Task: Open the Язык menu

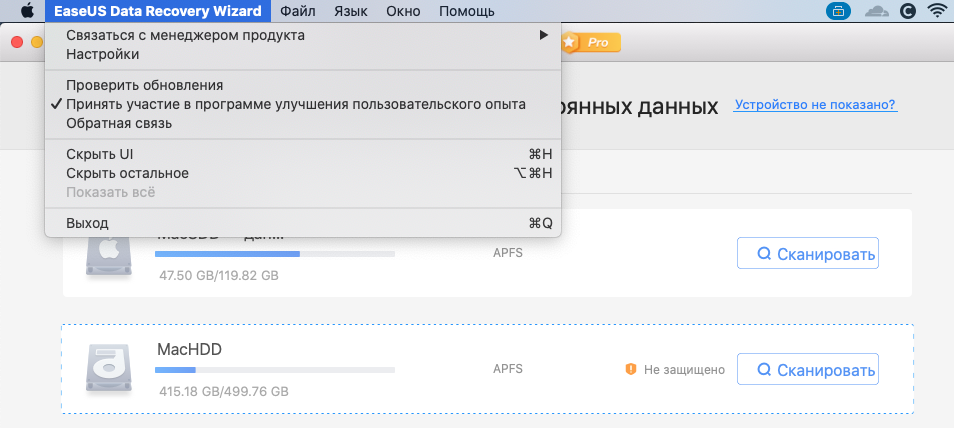Action: tap(349, 12)
